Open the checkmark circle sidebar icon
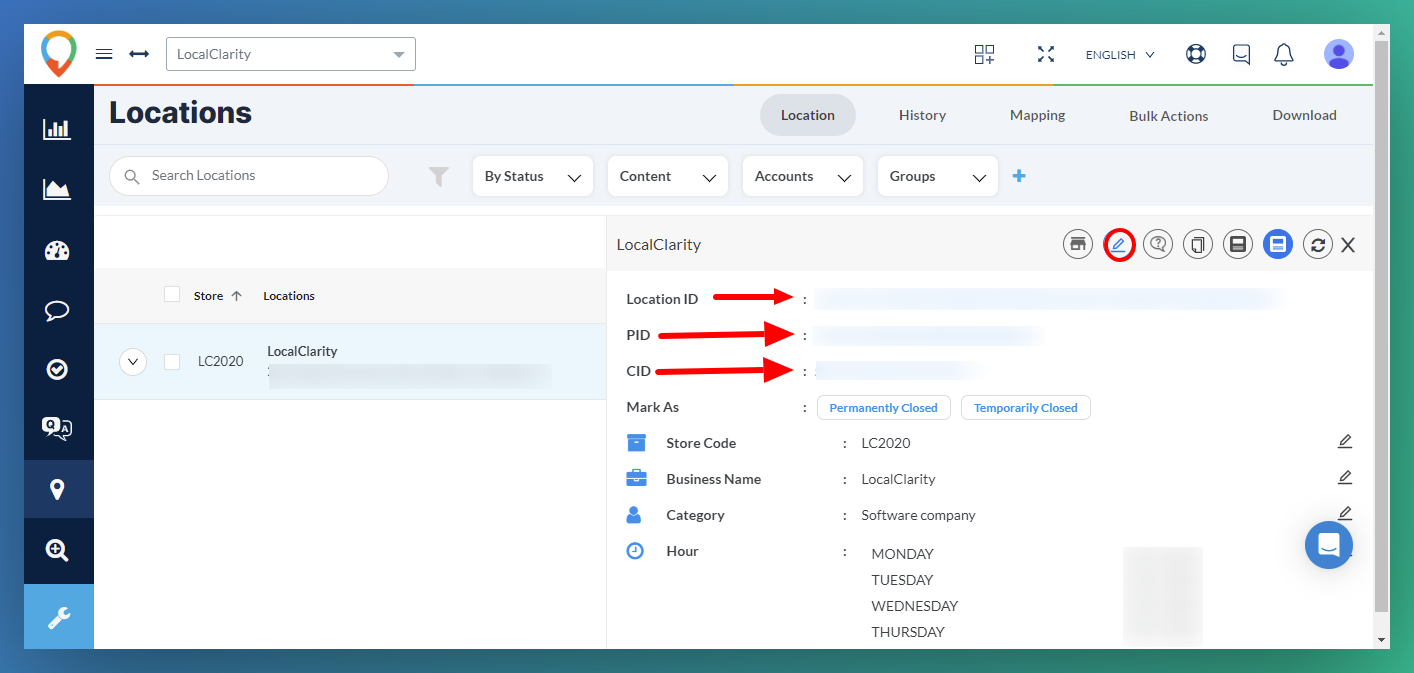Image resolution: width=1414 pixels, height=673 pixels. pyautogui.click(x=57, y=370)
